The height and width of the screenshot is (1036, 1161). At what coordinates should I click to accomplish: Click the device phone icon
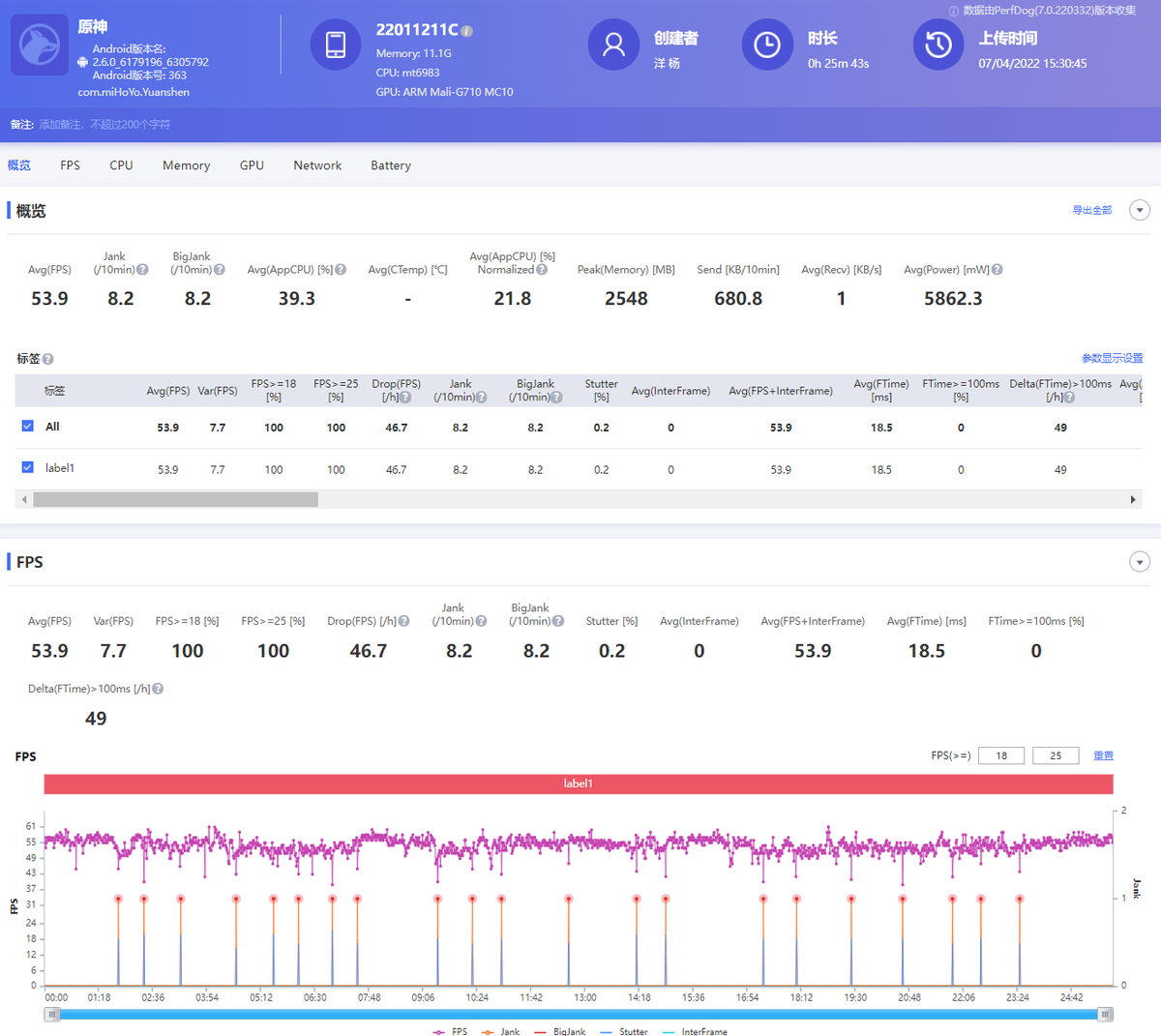(x=336, y=45)
